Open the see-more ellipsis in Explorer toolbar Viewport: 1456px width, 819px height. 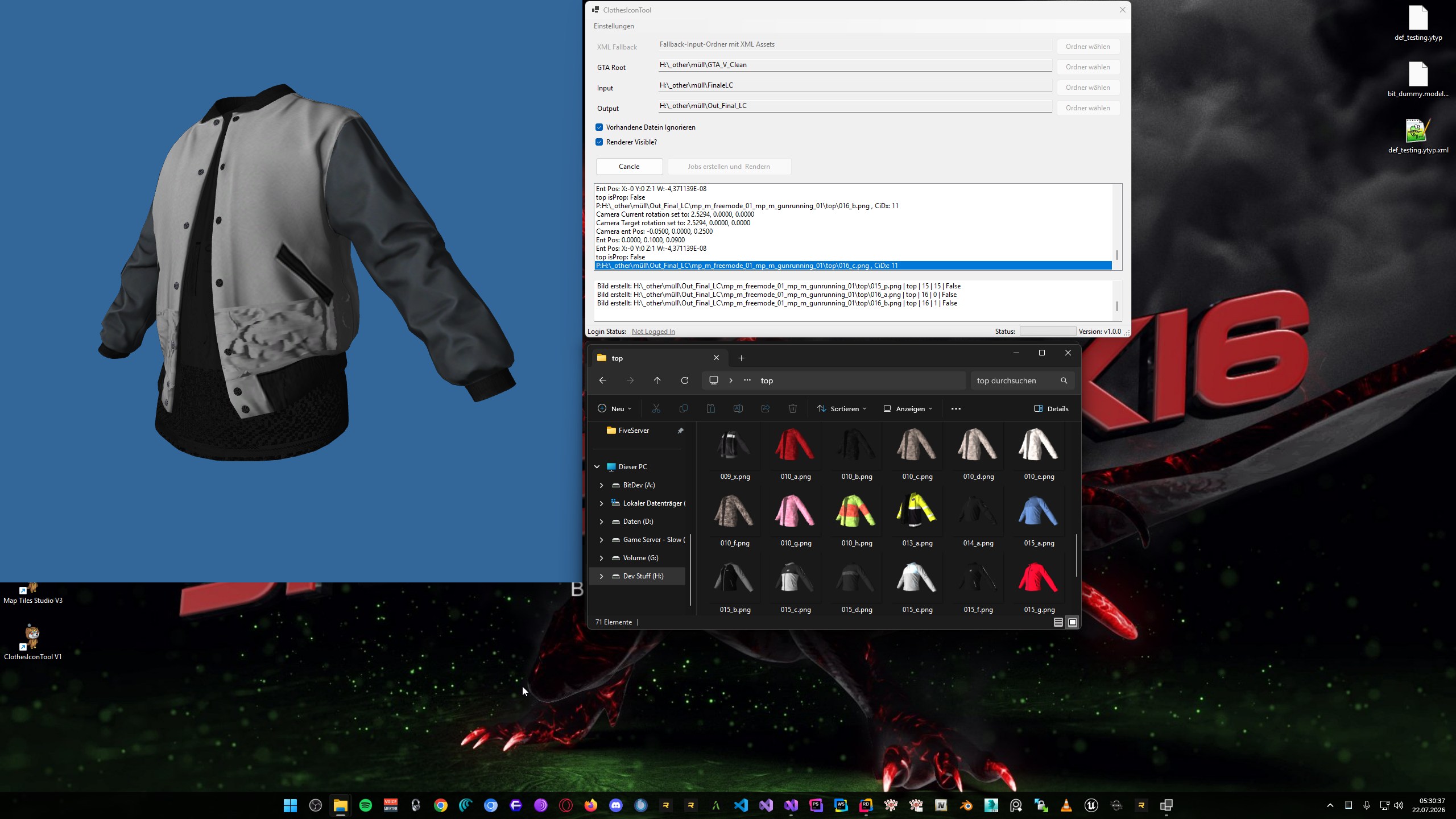956,408
